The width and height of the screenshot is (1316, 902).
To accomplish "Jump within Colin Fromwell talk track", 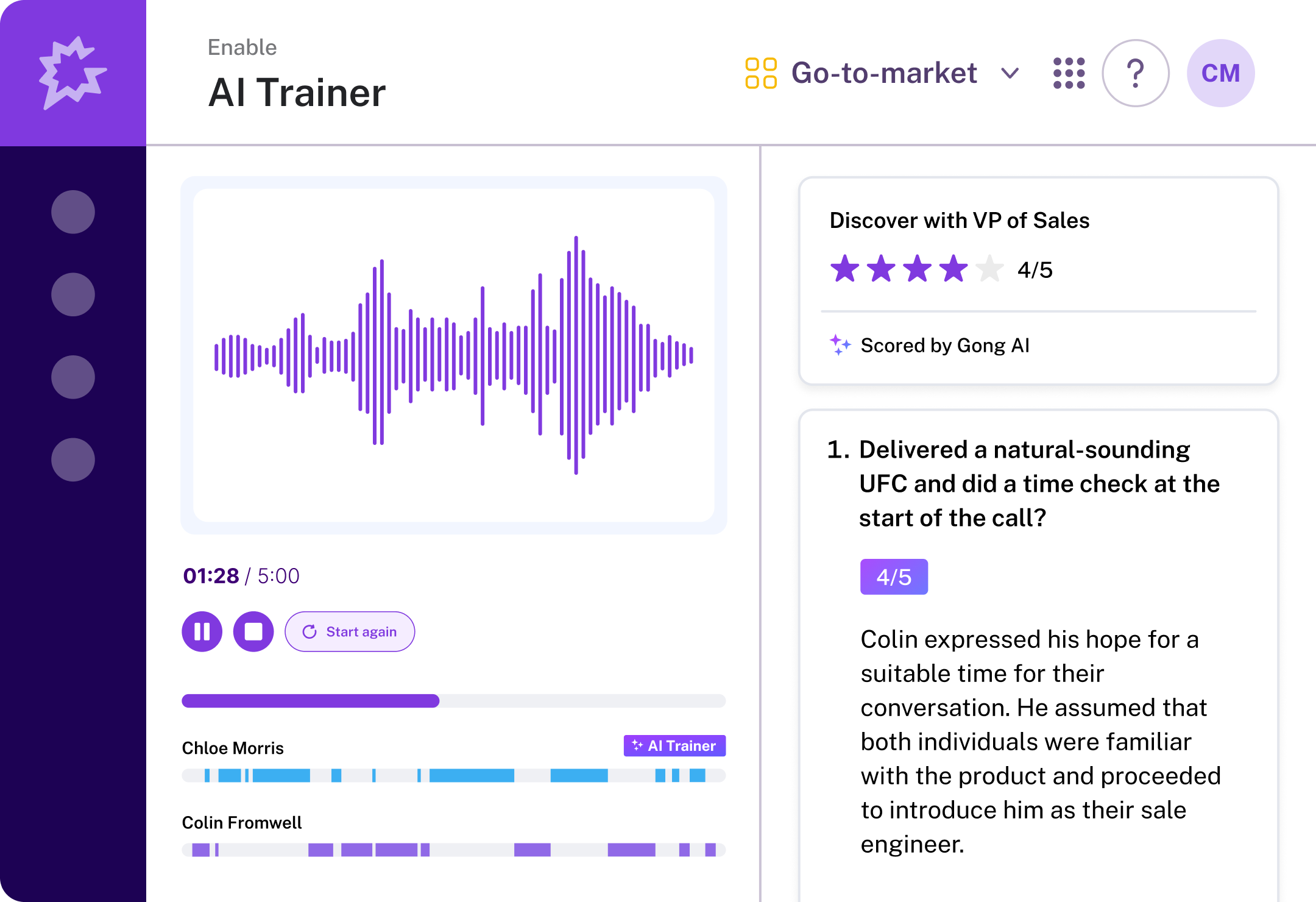I will coord(453,850).
